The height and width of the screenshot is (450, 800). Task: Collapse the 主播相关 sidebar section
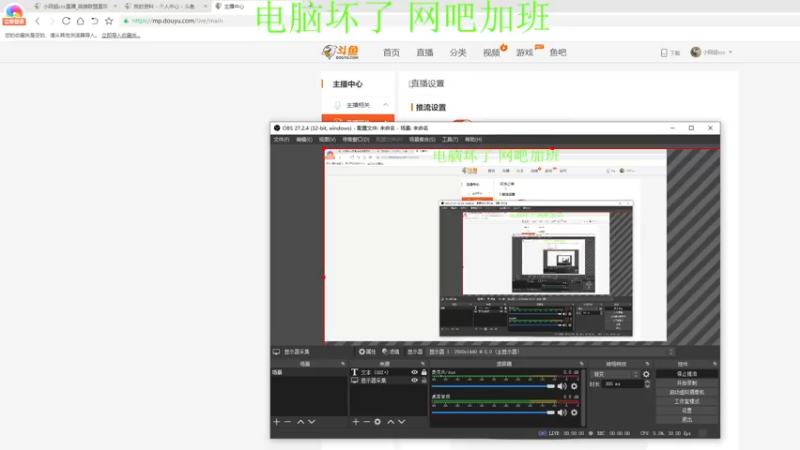tap(386, 105)
